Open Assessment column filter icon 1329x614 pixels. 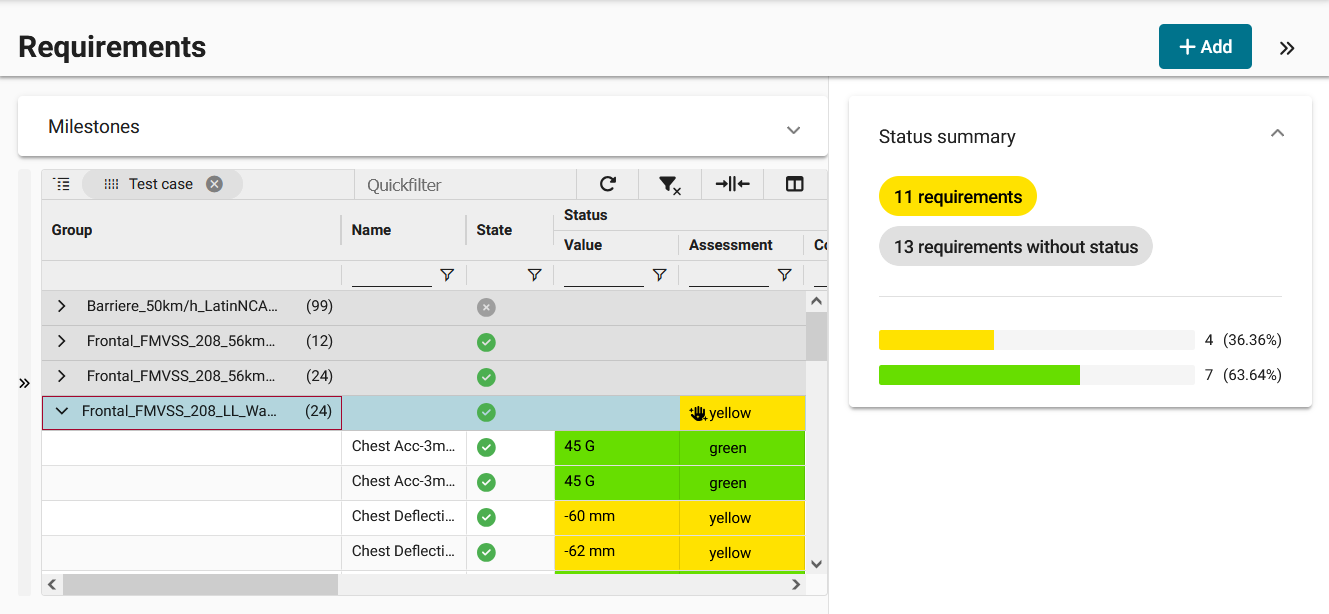pyautogui.click(x=785, y=275)
